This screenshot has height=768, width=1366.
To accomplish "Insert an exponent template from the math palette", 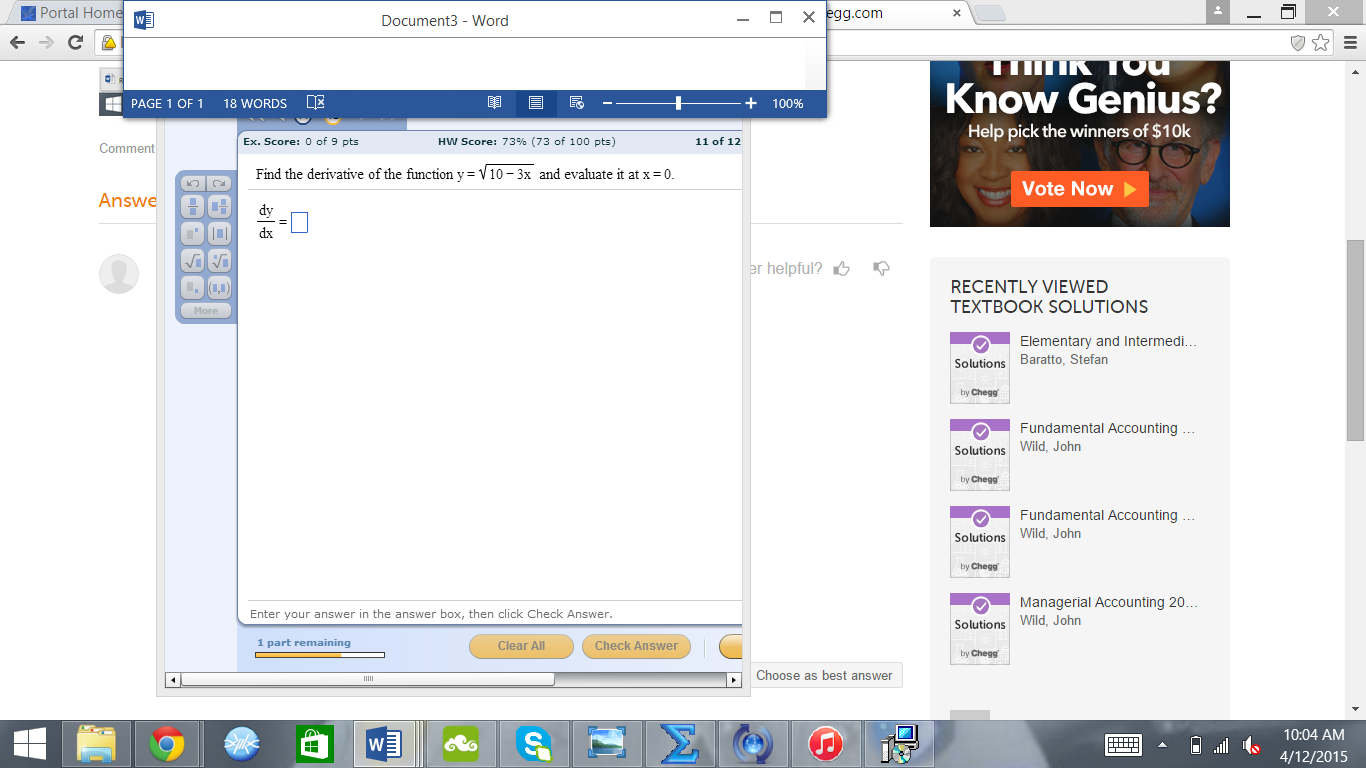I will click(193, 234).
